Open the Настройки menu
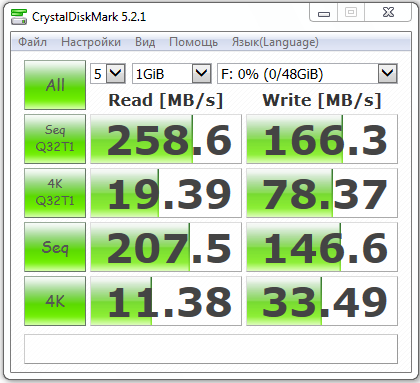The width and height of the screenshot is (420, 383). [91, 42]
